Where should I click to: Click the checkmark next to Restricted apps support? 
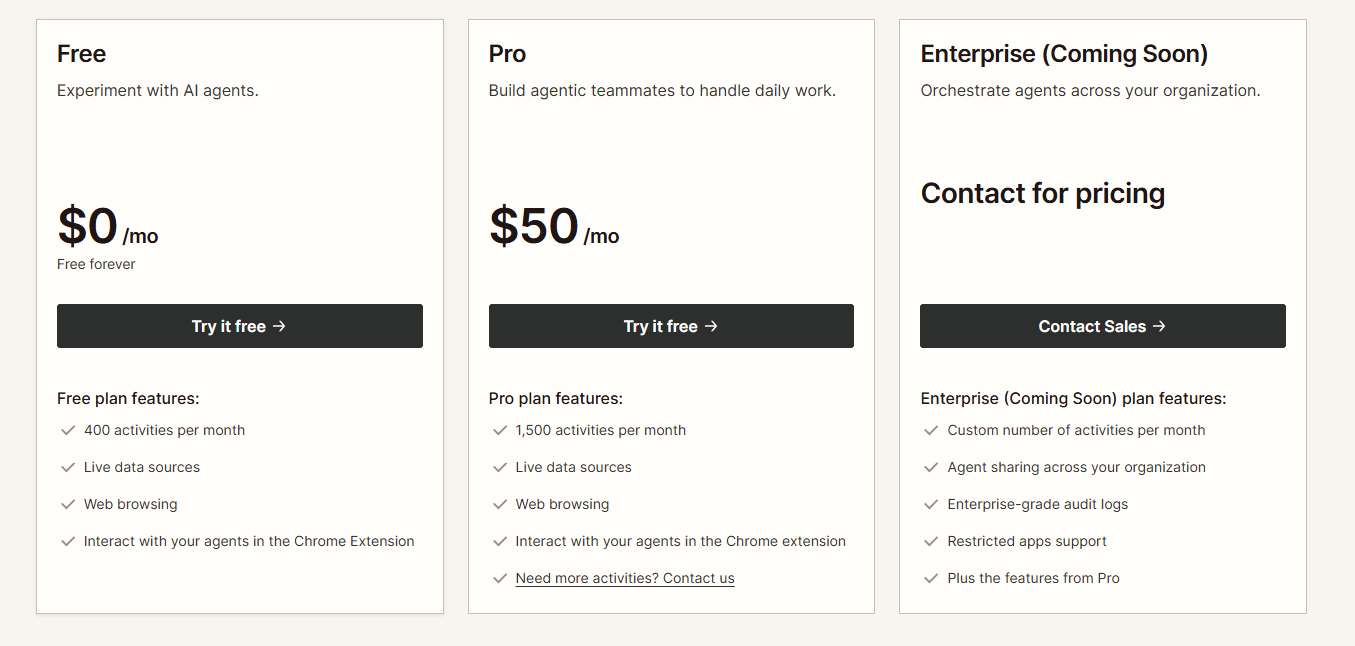point(931,541)
